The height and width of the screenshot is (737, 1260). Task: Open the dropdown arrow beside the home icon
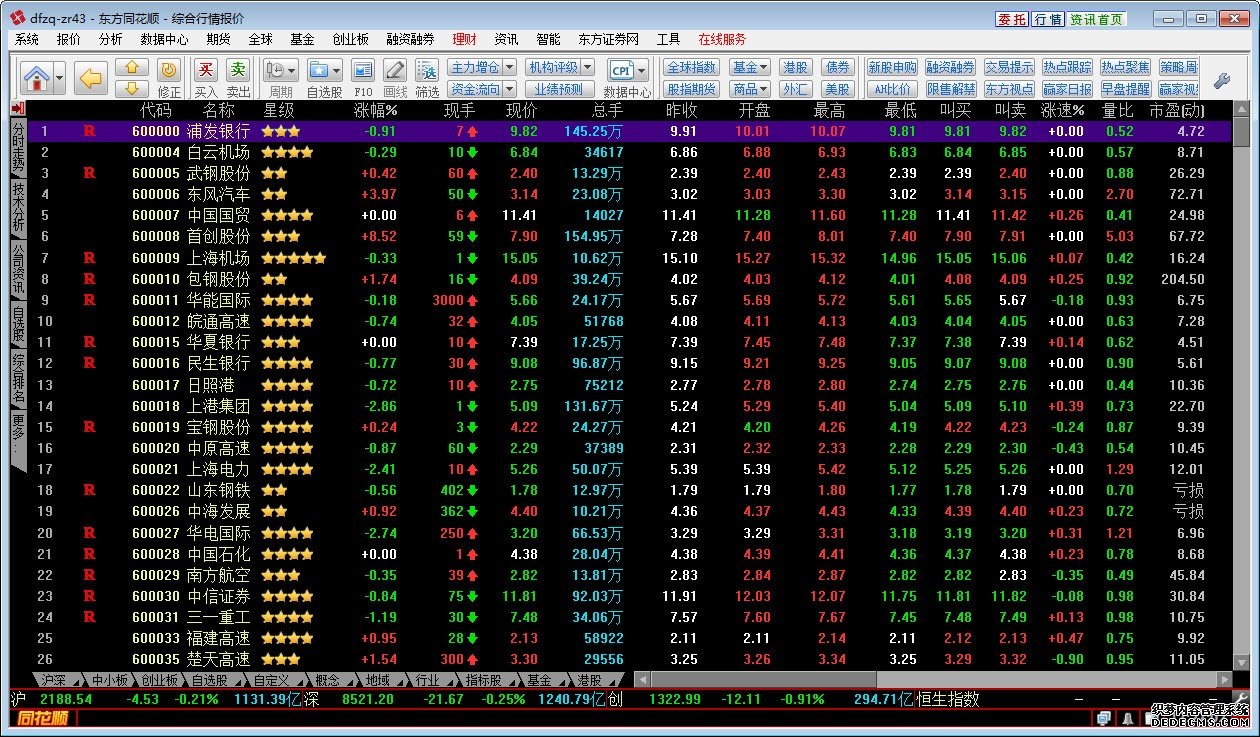click(x=60, y=77)
